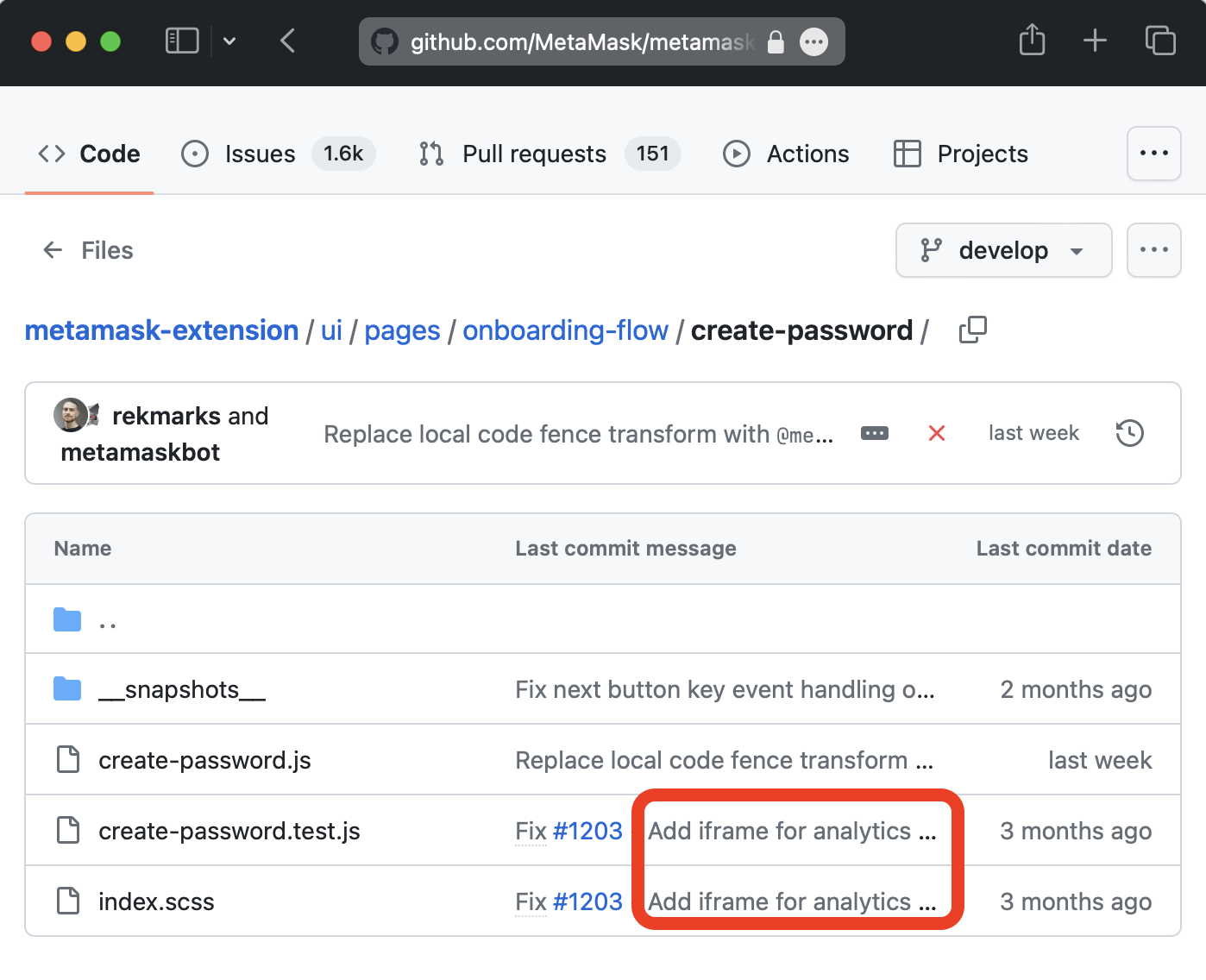Switch to the Issues tab
The image size is (1206, 980).
(x=278, y=154)
